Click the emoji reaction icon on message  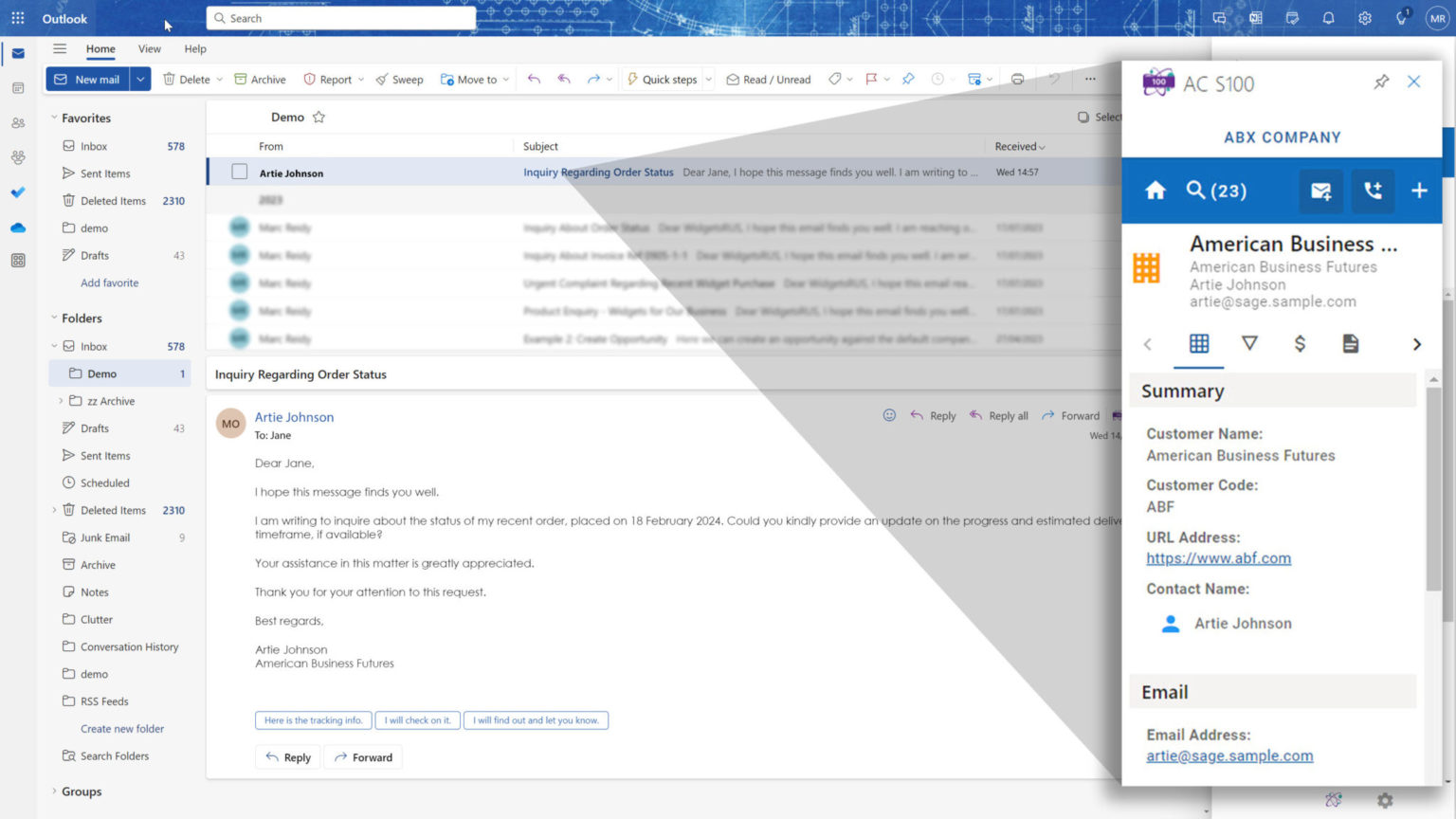[x=889, y=415]
